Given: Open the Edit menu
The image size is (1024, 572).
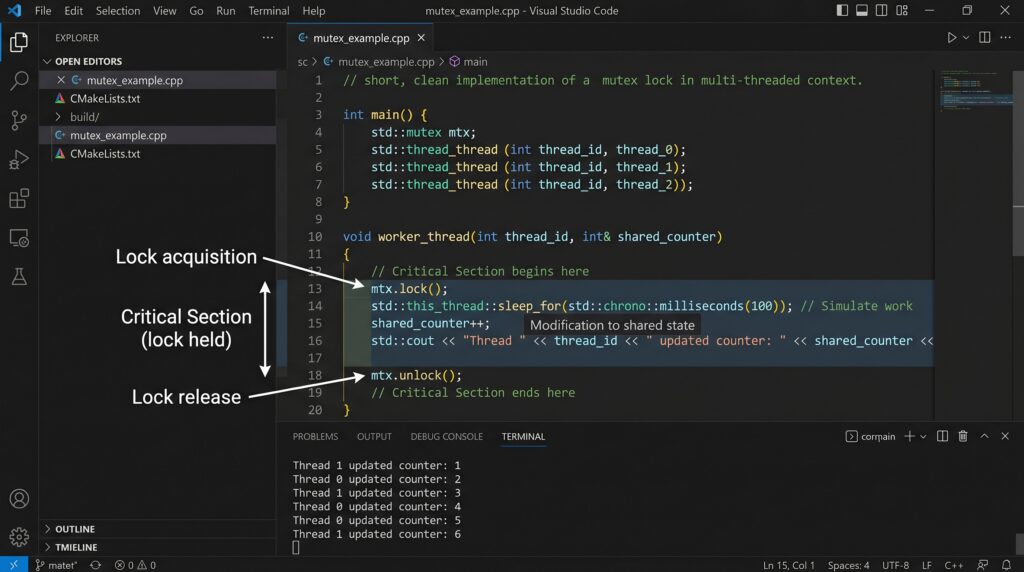Looking at the screenshot, I should 74,10.
